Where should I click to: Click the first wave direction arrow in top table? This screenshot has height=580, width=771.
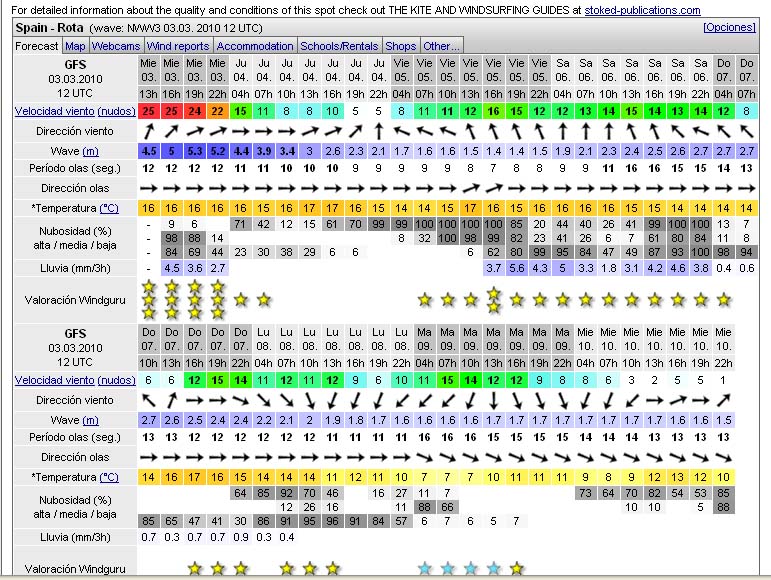pos(149,188)
